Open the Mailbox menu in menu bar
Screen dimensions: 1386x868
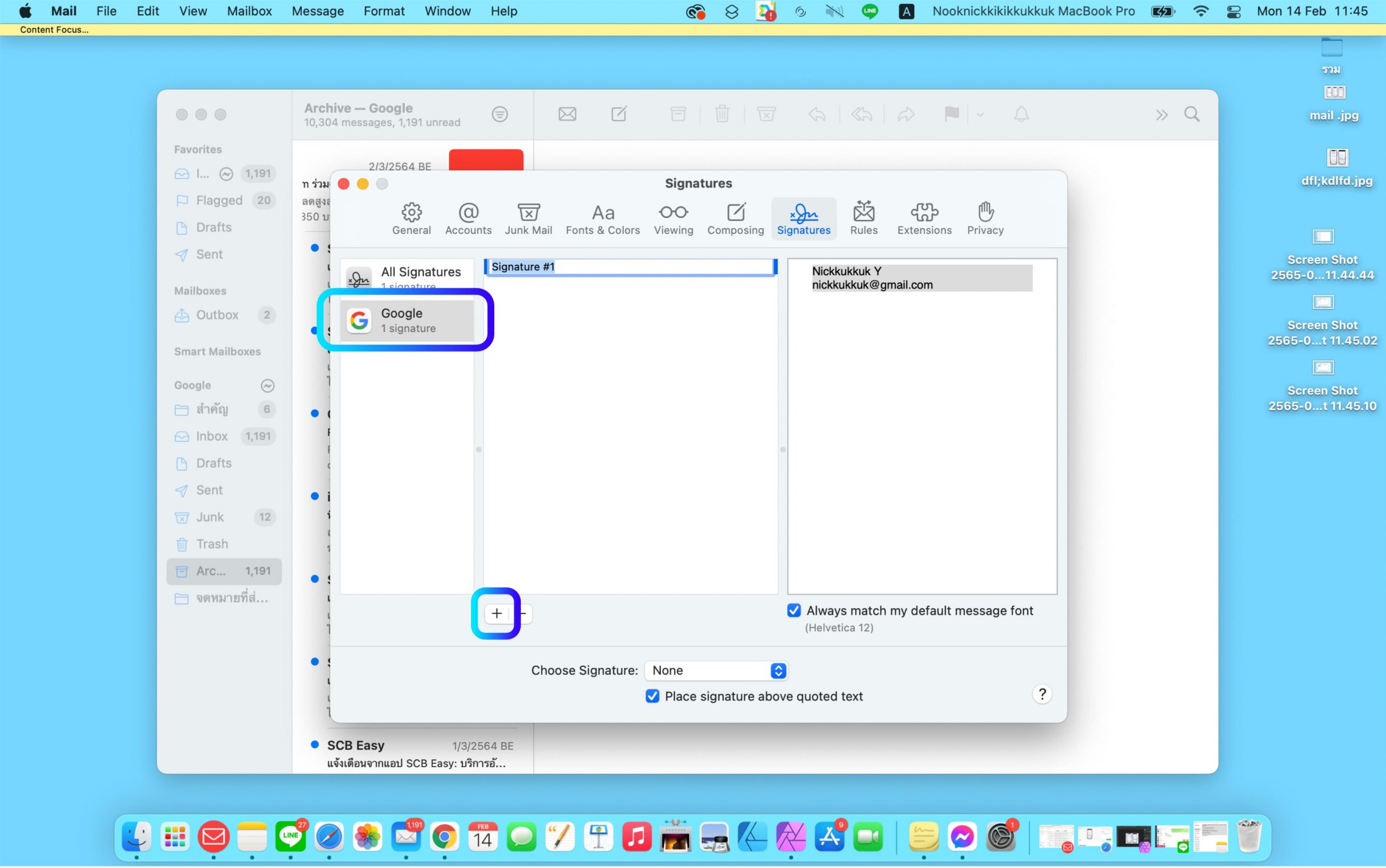(x=249, y=11)
